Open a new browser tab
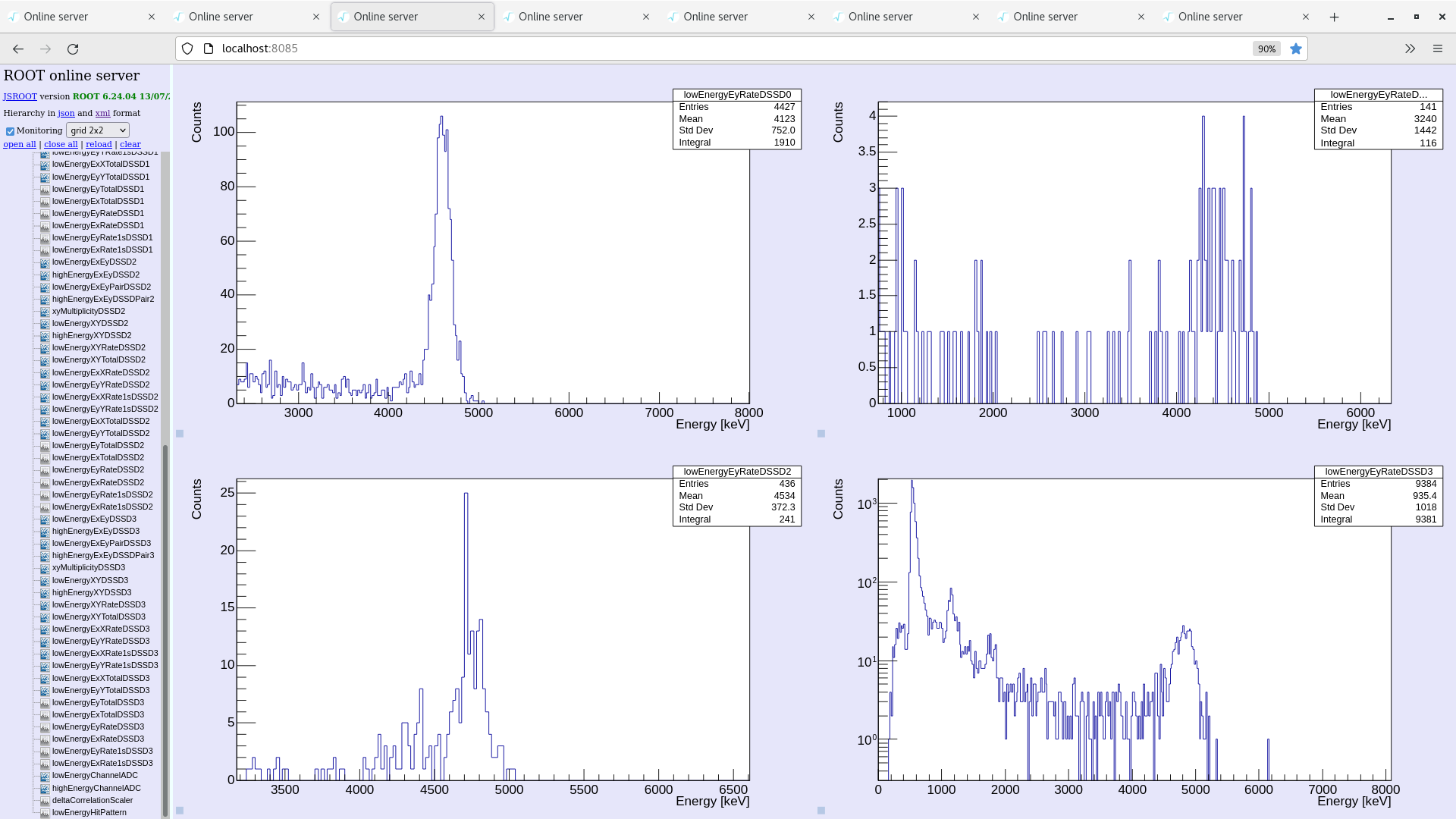The height and width of the screenshot is (819, 1456). click(1334, 17)
